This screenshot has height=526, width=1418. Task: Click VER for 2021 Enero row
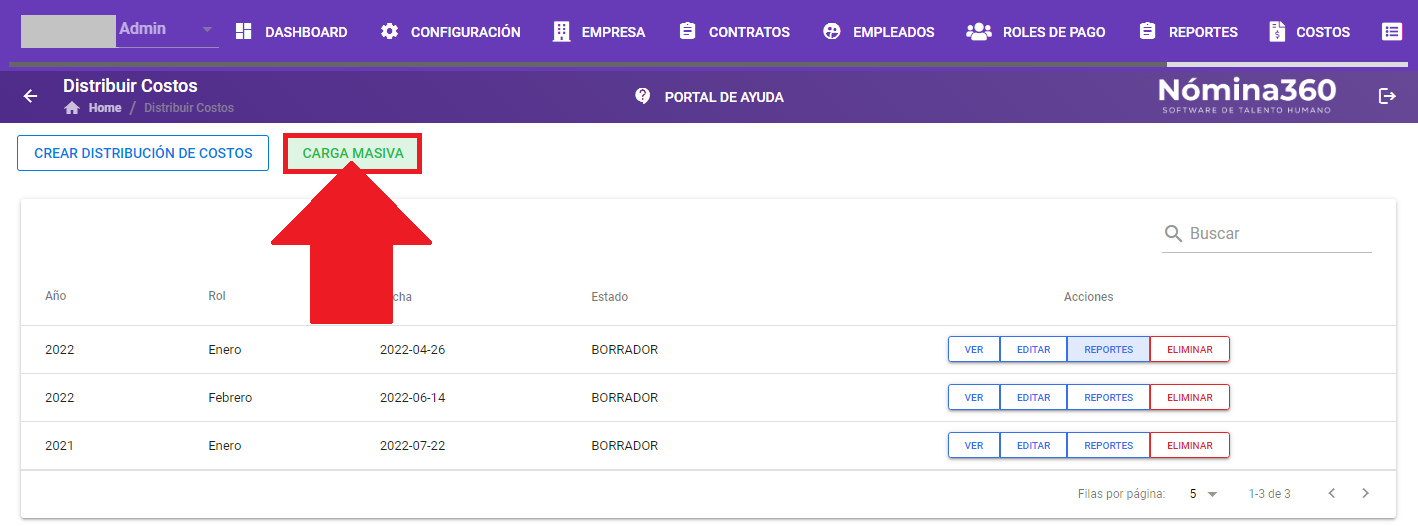coord(974,446)
